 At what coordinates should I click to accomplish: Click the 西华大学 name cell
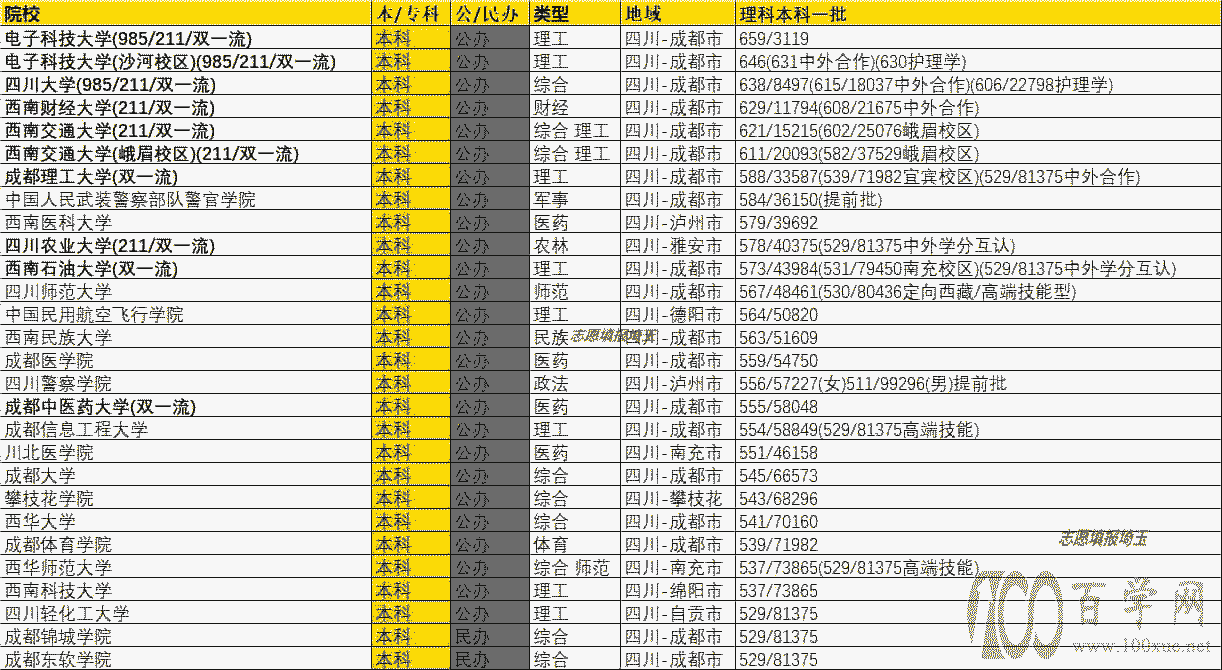pyautogui.click(x=186, y=522)
